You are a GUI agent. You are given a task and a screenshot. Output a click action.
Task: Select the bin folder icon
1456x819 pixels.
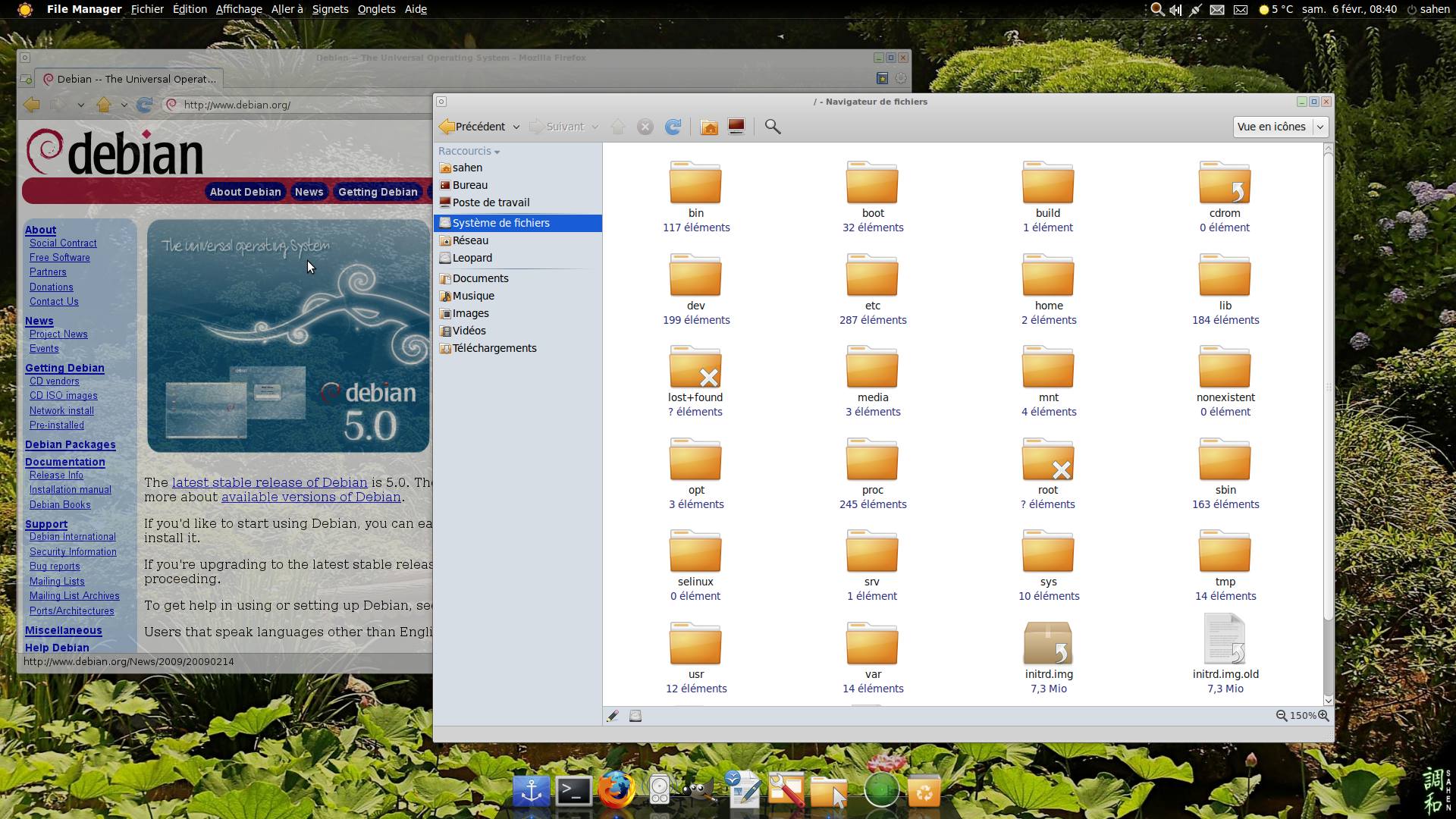coord(695,182)
